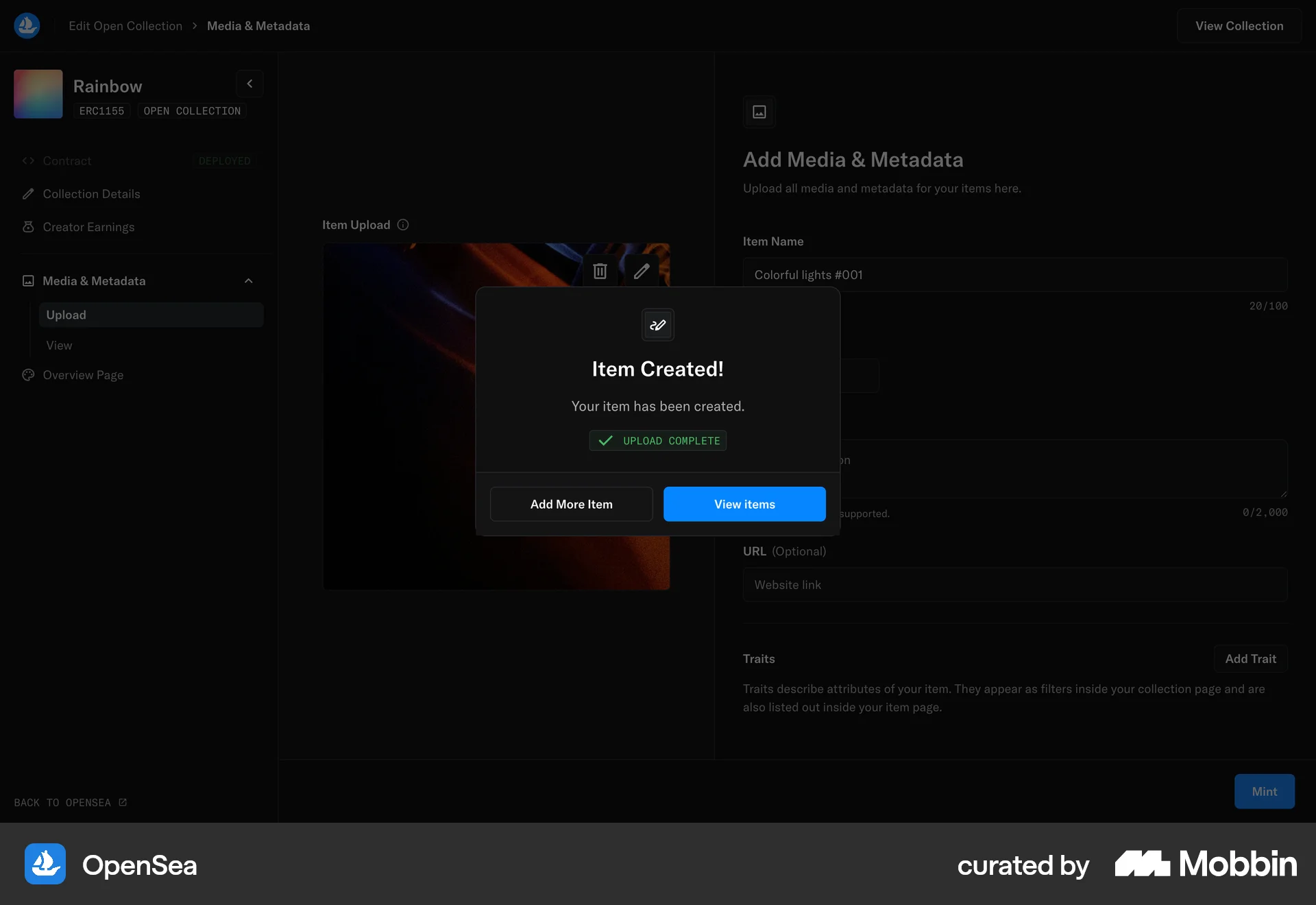
Task: Click the Media & Metadata image icon
Action: (28, 280)
